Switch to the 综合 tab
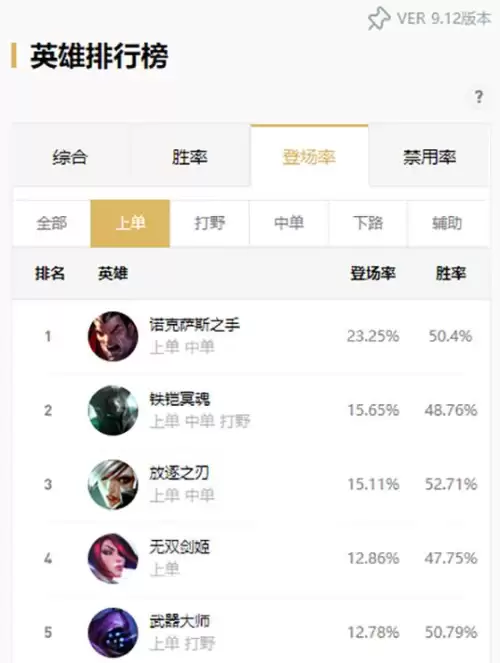The image size is (500, 663). pyautogui.click(x=71, y=157)
